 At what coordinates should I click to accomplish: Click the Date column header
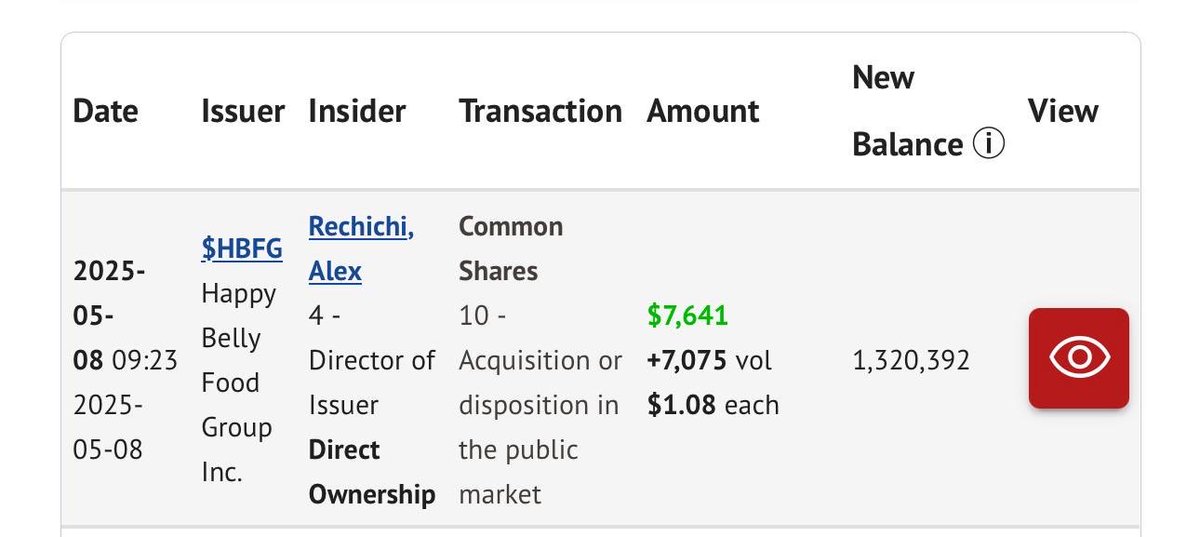coord(106,111)
